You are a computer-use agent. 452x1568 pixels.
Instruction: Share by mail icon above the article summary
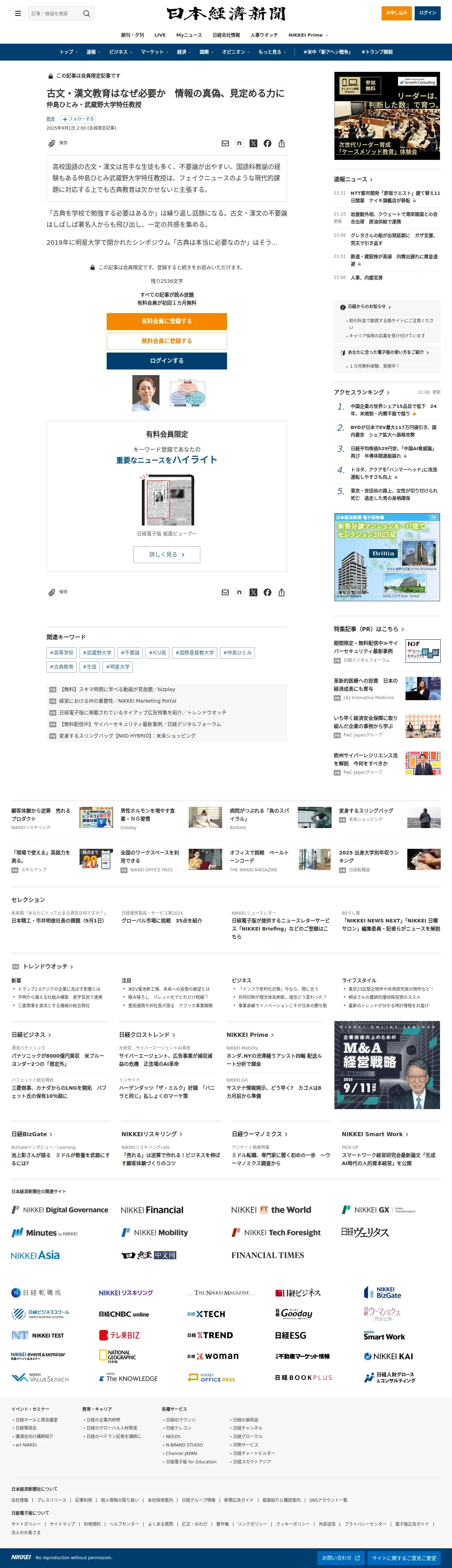click(225, 144)
